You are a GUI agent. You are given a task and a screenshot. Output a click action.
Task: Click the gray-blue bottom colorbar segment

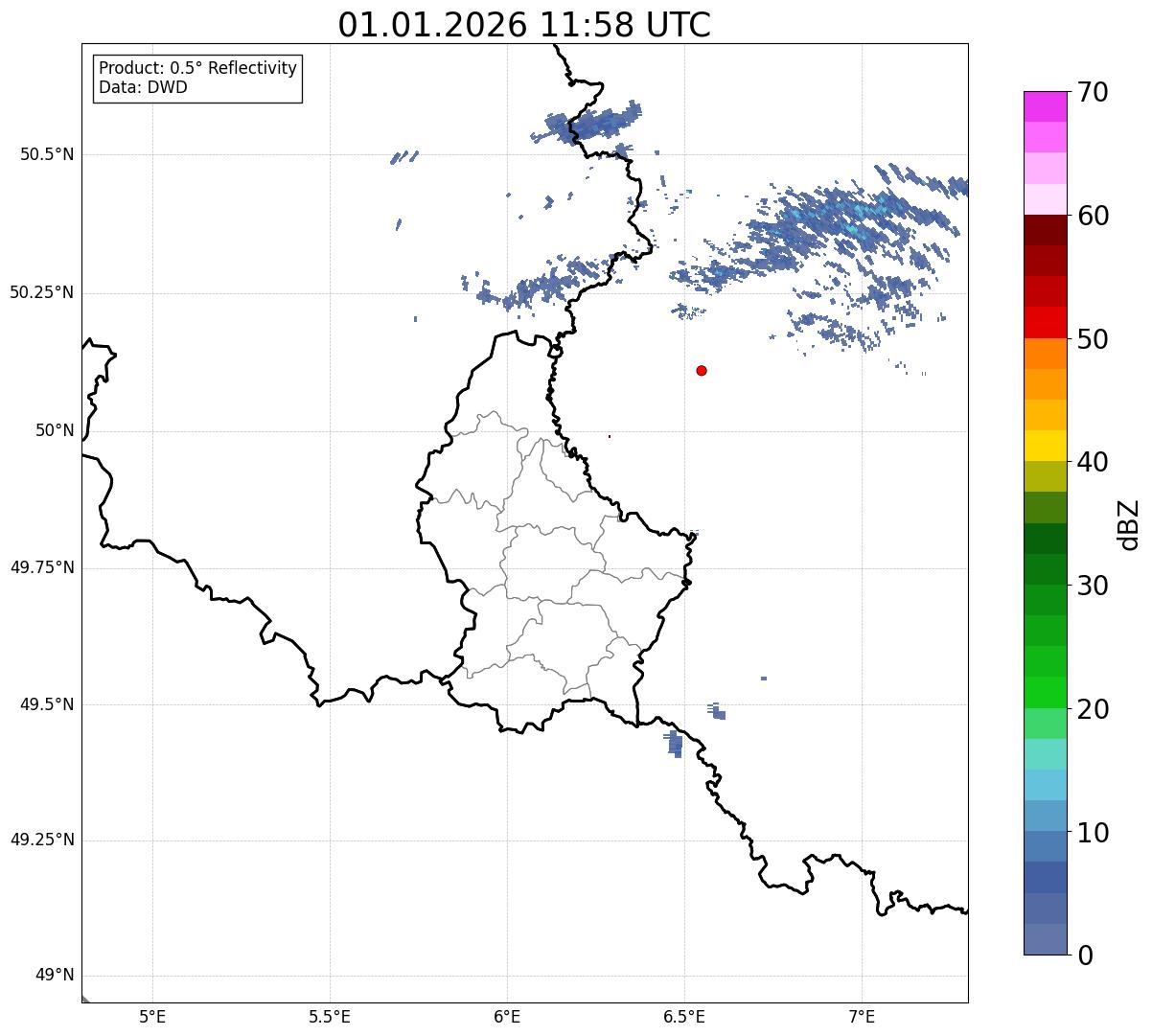point(1045,938)
